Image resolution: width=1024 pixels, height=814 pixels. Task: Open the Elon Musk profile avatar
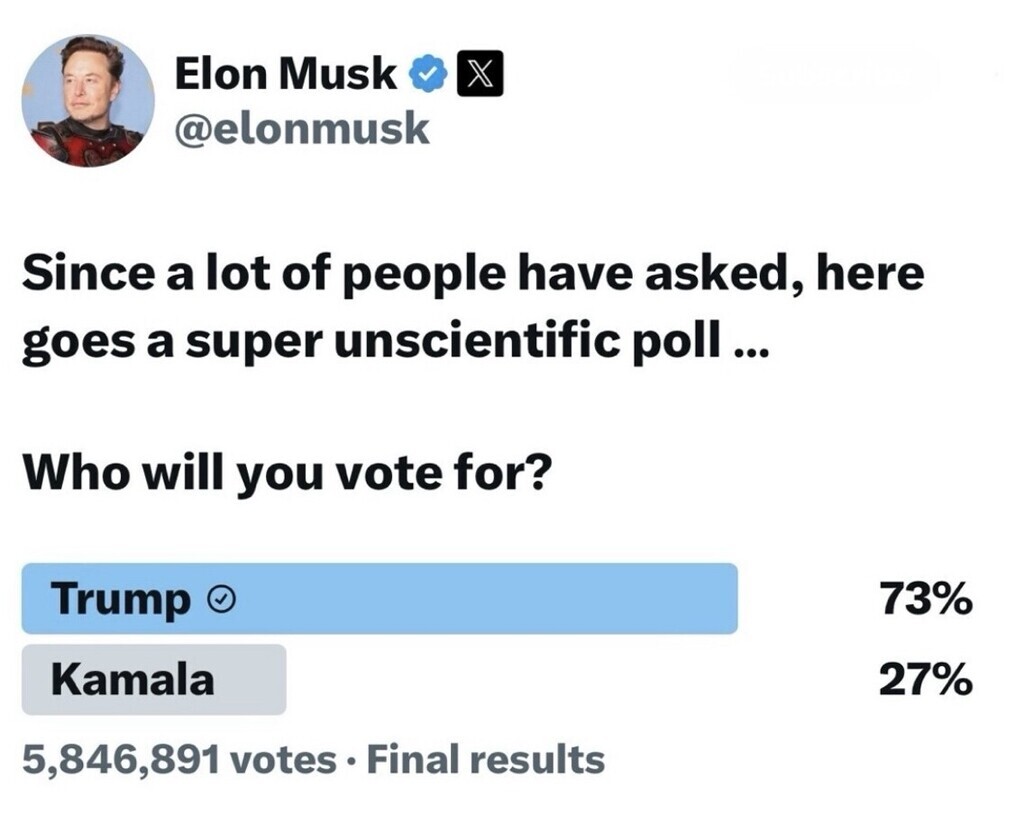88,100
